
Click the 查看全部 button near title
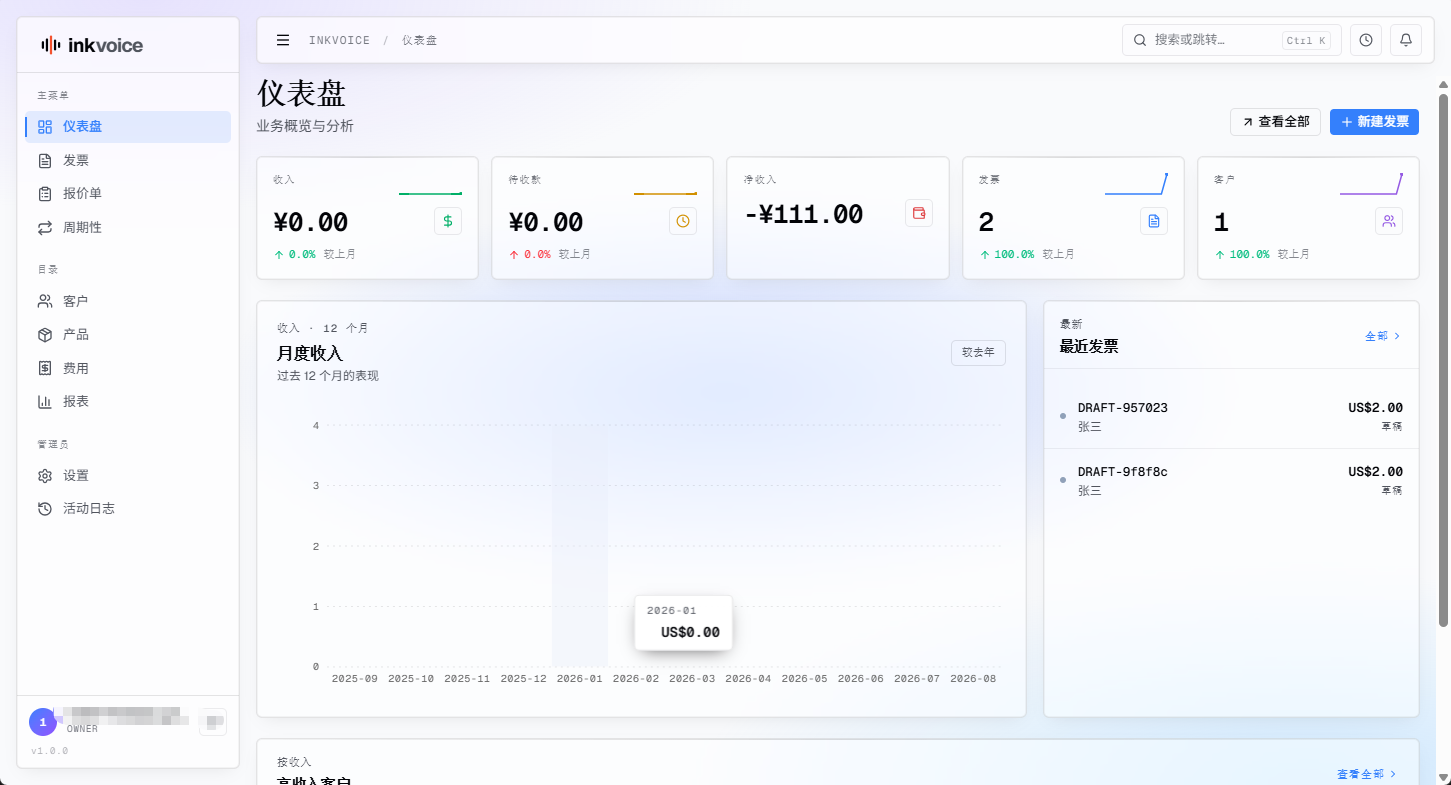(1275, 122)
